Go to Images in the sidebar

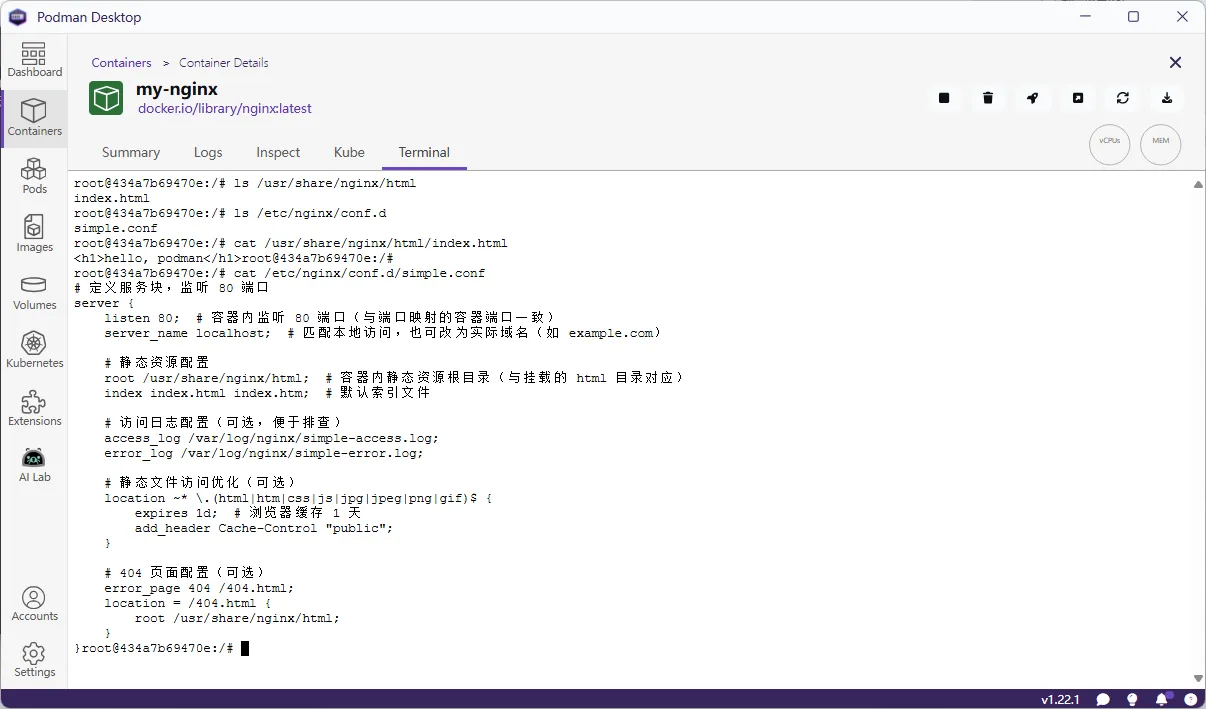click(34, 234)
